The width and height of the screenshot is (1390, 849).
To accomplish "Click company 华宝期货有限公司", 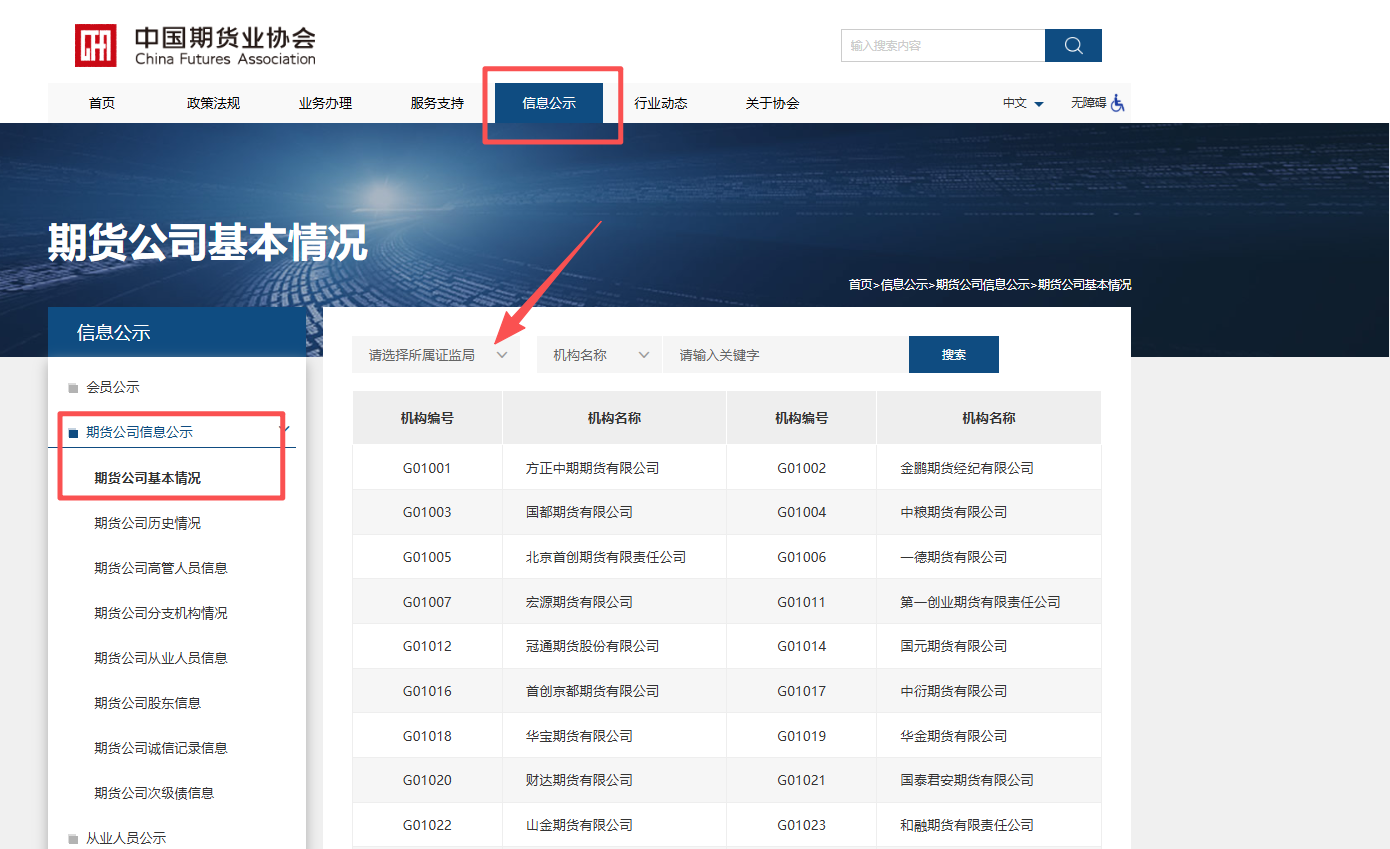I will (580, 736).
